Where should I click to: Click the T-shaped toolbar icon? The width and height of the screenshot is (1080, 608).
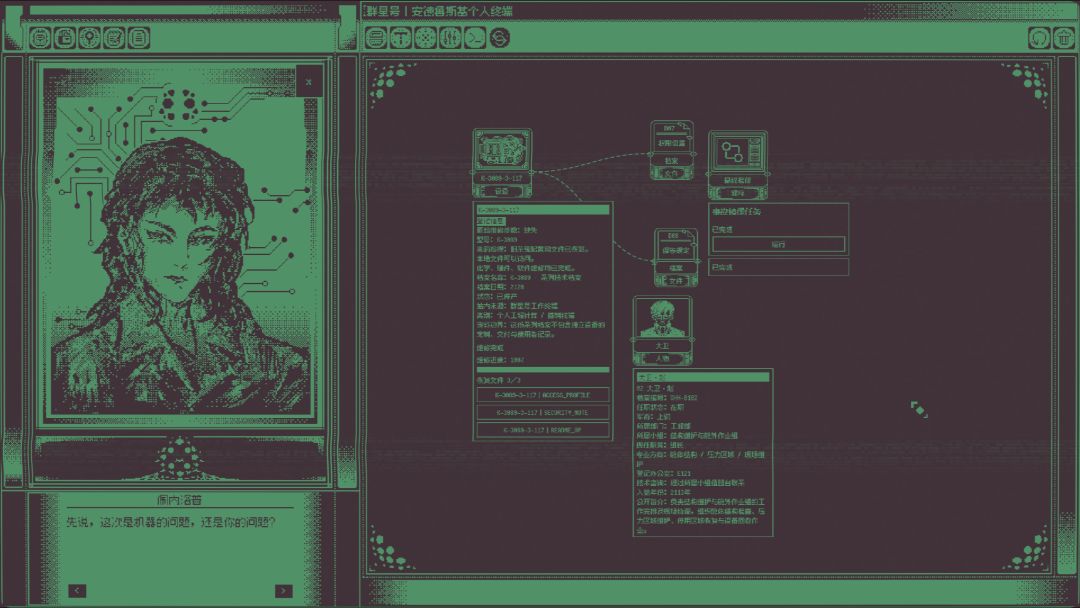(x=400, y=37)
